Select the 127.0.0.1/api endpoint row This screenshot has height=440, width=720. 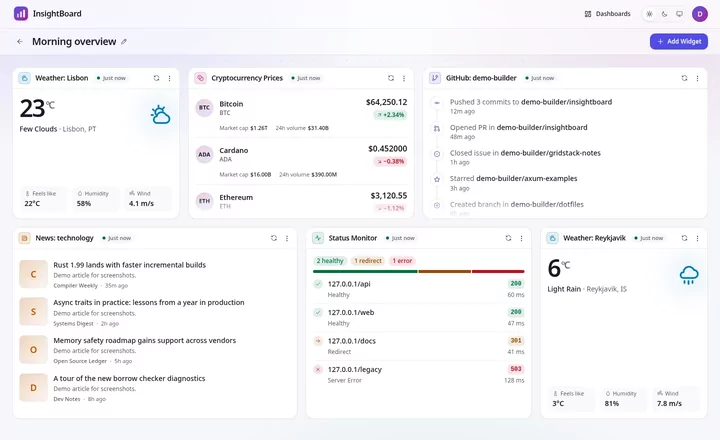tap(418, 289)
